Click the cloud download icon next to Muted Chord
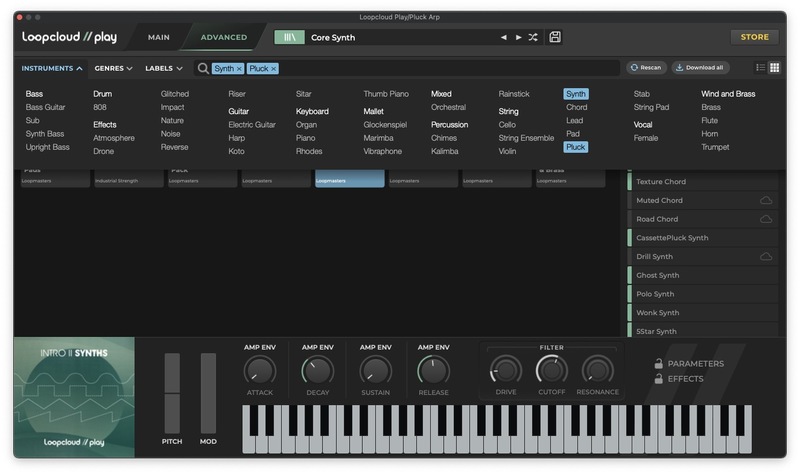Viewport: 800px width, 474px height. pos(766,201)
